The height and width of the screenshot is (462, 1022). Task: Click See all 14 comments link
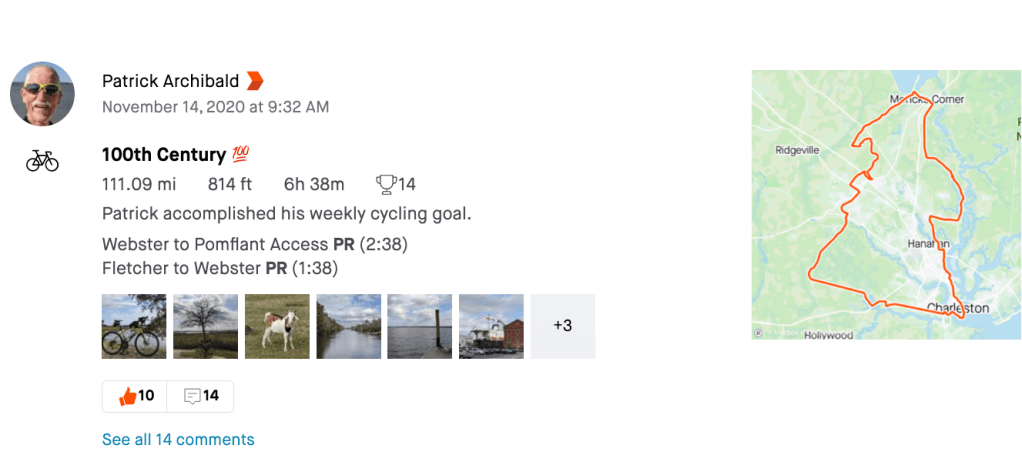point(178,440)
